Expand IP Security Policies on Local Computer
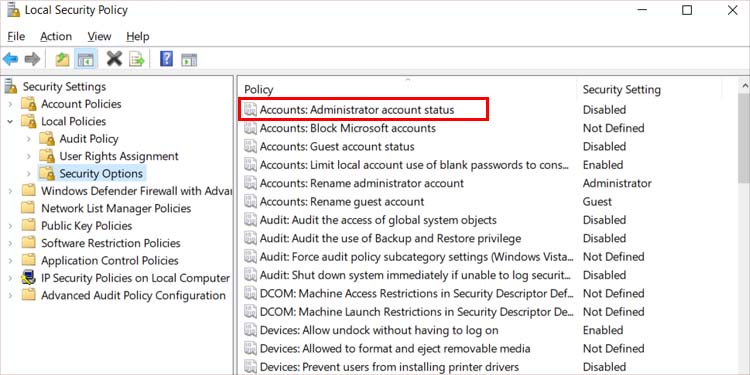This screenshot has height=375, width=750. point(11,278)
